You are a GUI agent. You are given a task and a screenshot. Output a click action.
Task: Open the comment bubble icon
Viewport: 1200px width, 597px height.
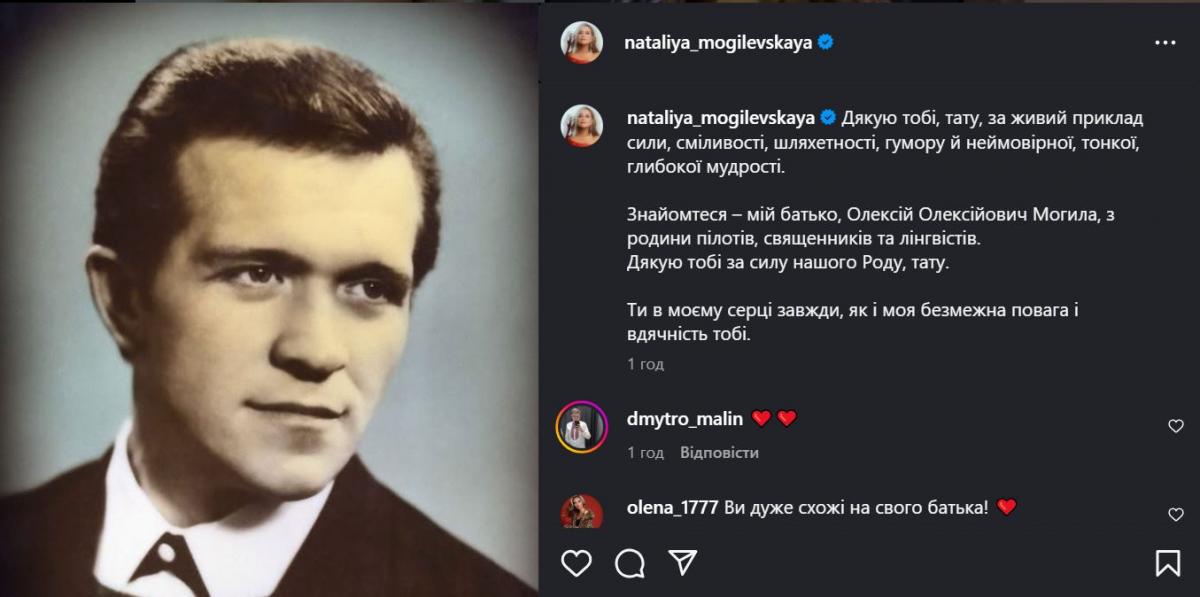click(x=629, y=563)
